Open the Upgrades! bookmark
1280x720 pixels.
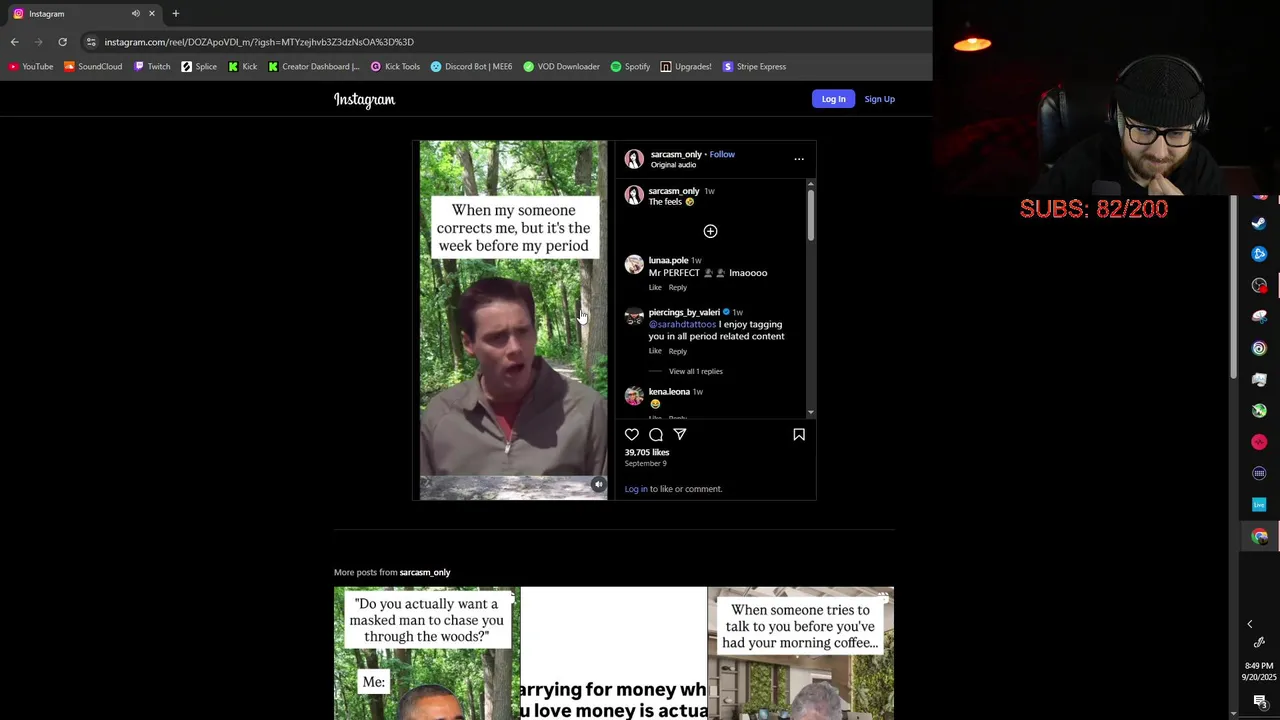coord(686,66)
